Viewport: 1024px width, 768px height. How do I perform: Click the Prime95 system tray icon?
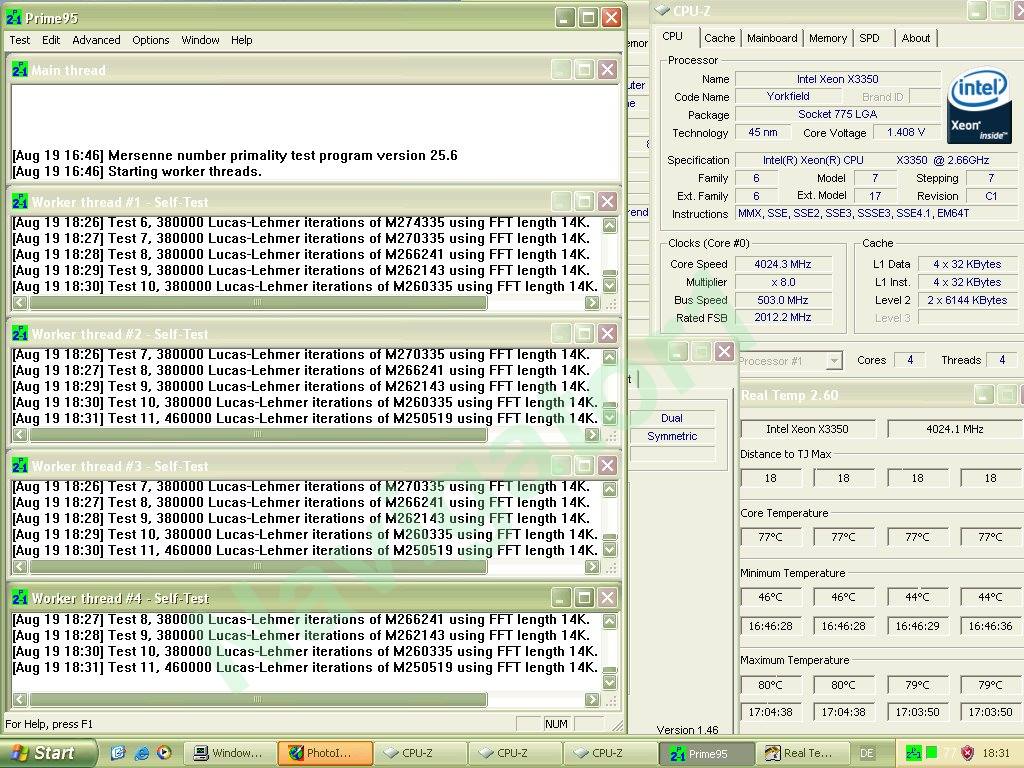click(x=914, y=753)
